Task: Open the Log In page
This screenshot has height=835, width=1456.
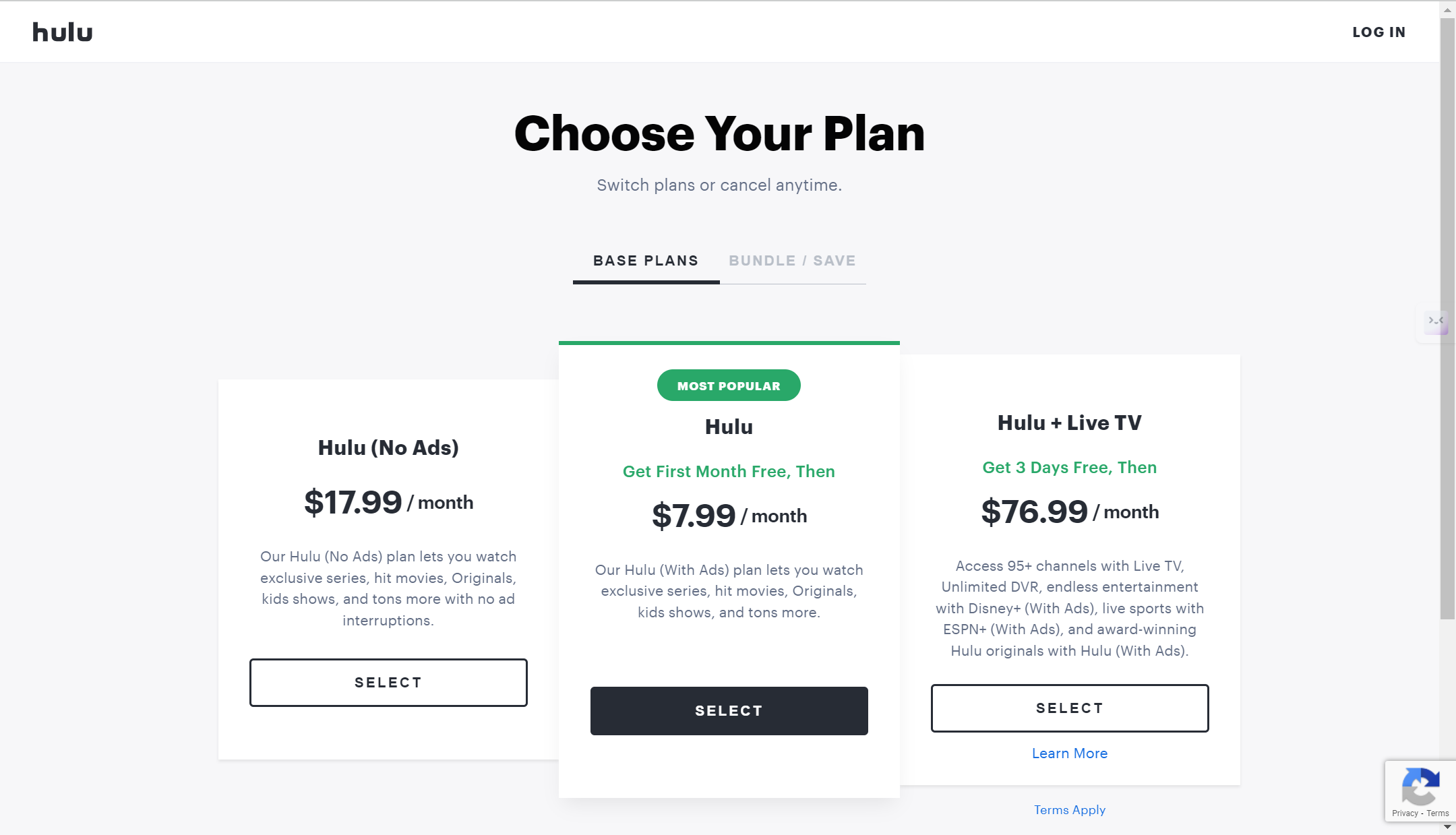Action: [x=1378, y=32]
